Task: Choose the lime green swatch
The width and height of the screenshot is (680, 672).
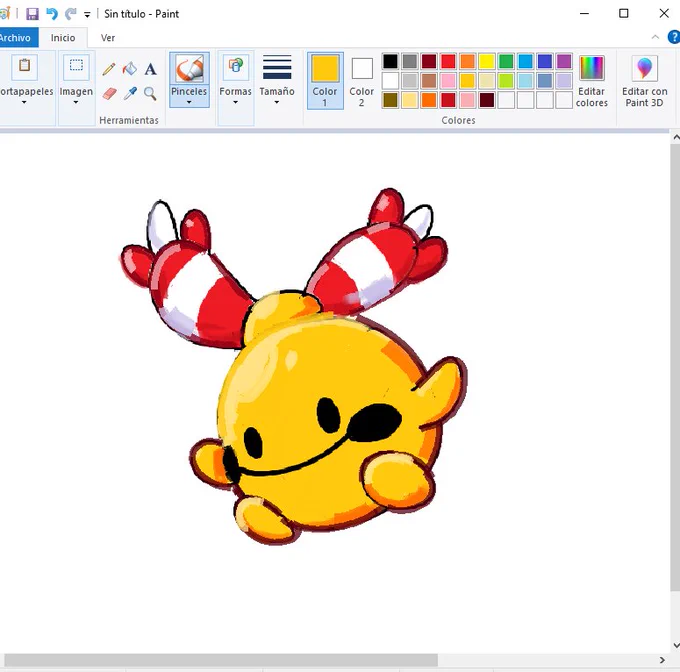Action: (x=506, y=81)
